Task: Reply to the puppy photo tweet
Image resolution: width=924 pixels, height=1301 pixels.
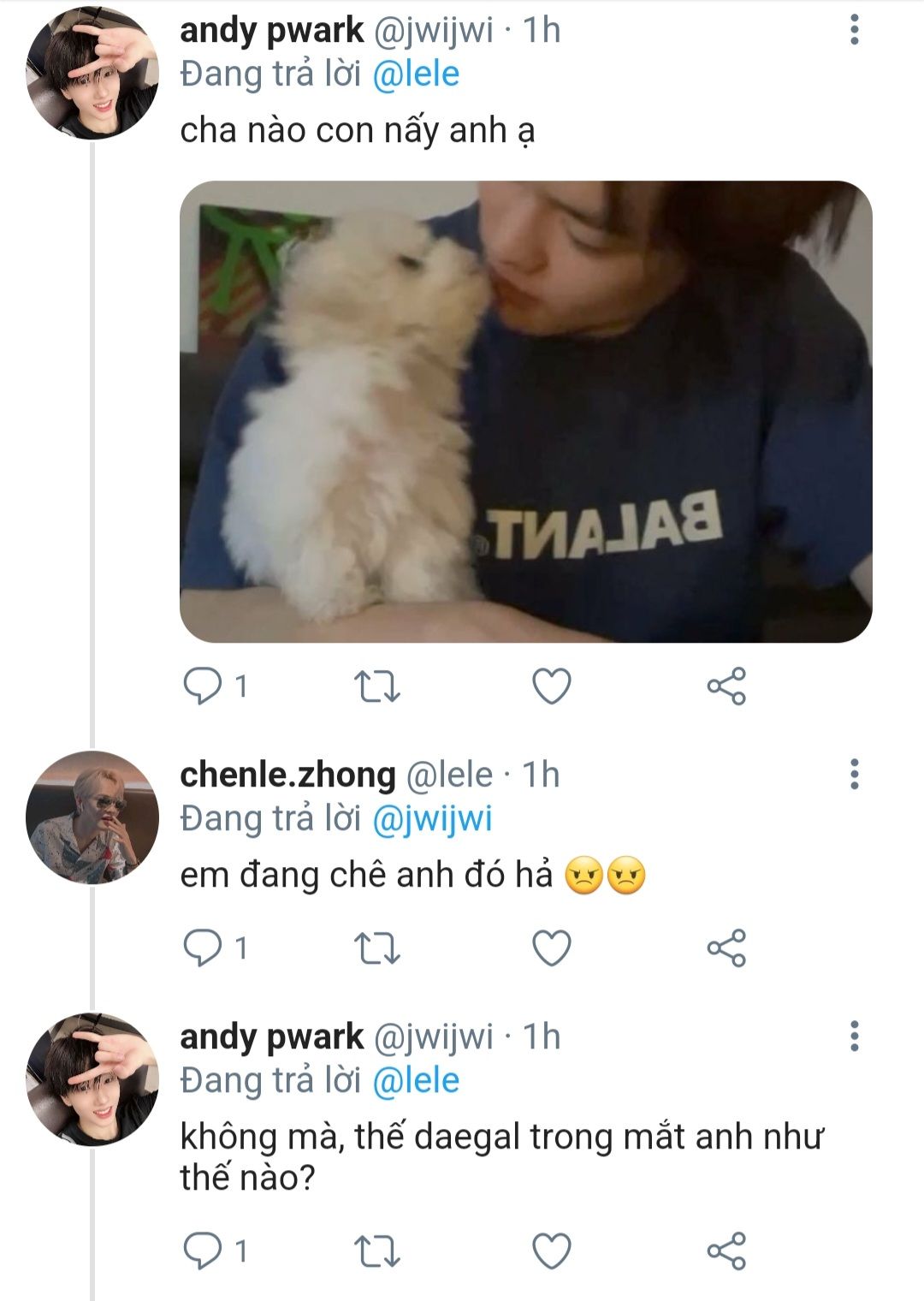Action: click(x=204, y=686)
